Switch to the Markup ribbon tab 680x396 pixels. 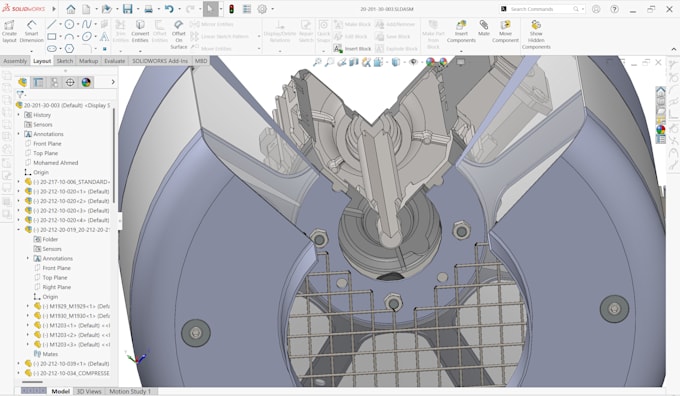pos(88,61)
